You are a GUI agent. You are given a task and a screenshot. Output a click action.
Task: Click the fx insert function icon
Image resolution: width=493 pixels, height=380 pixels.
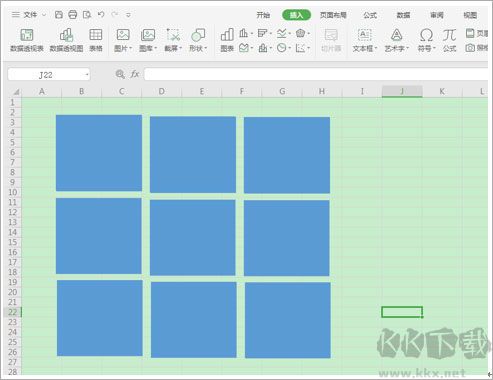[x=135, y=74]
